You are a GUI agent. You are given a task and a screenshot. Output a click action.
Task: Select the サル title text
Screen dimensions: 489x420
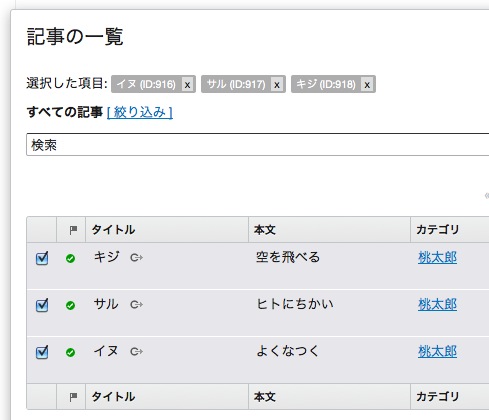click(x=106, y=304)
